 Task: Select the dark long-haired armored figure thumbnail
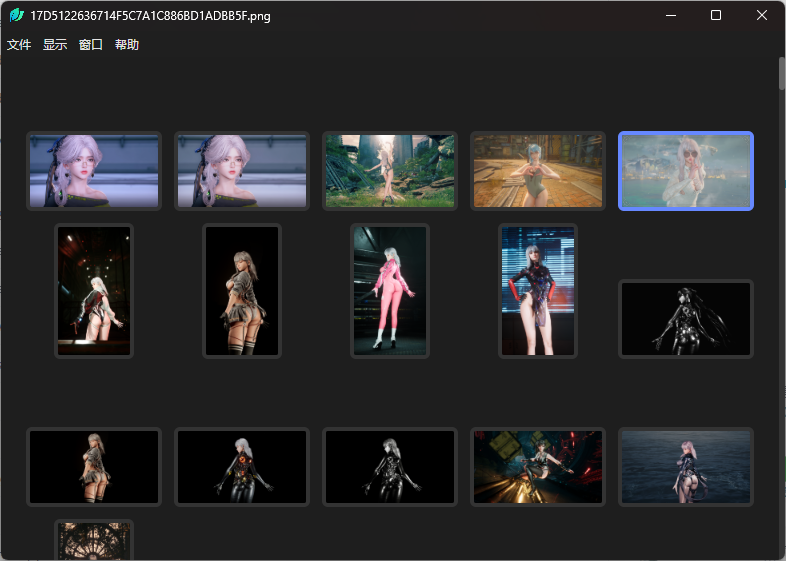coord(686,318)
